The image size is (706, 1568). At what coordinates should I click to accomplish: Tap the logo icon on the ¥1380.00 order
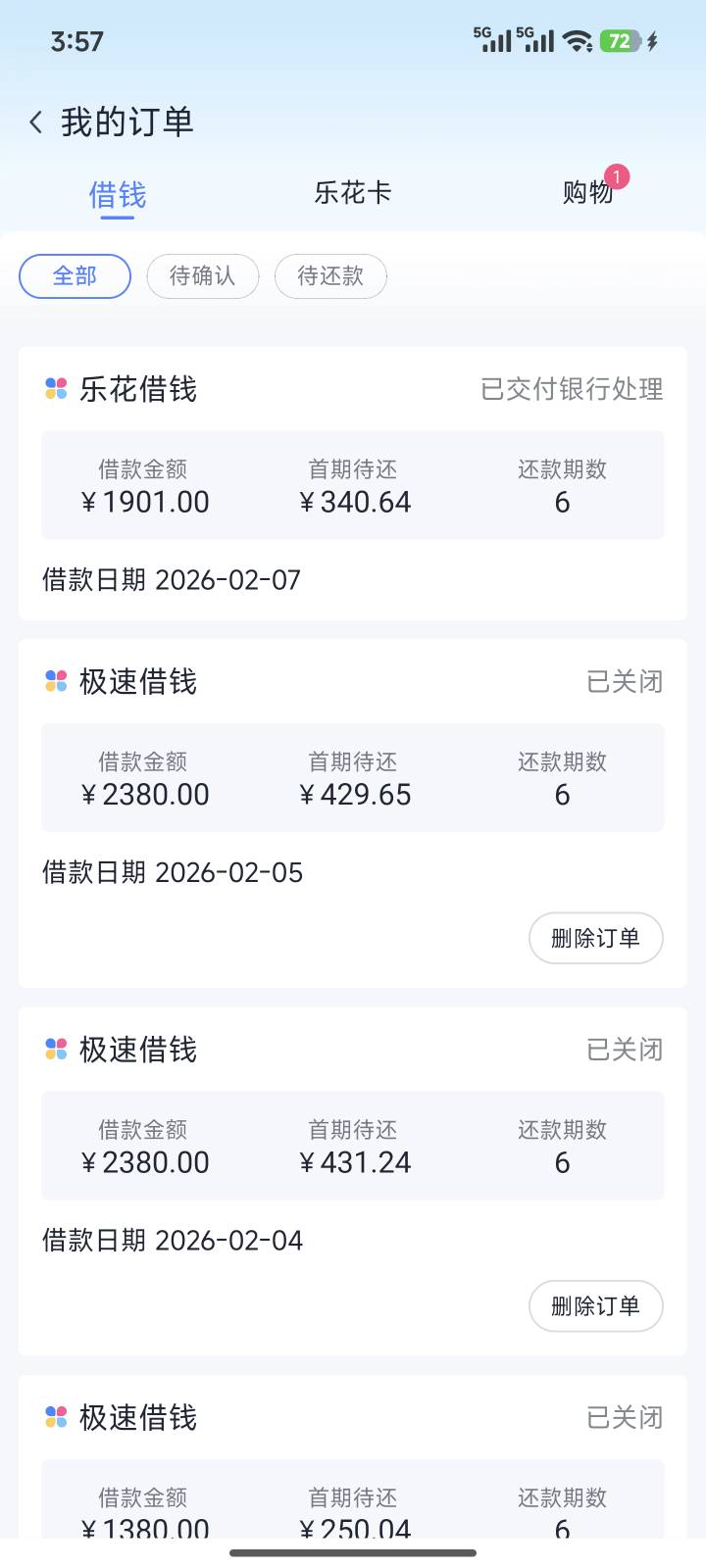[x=56, y=1417]
